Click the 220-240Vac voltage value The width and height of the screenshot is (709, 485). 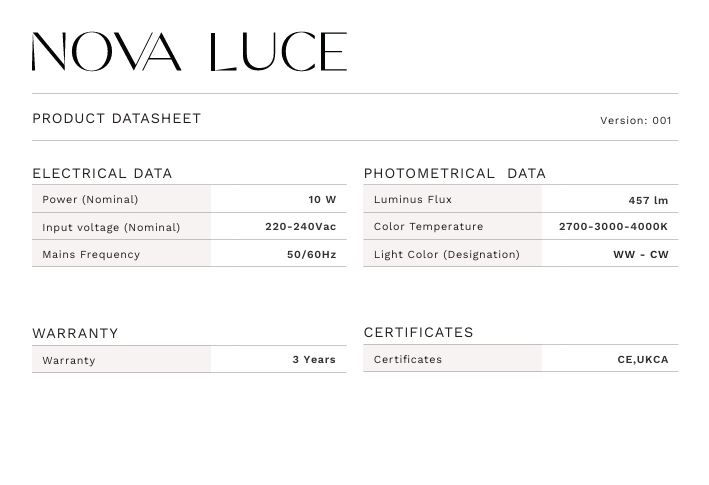(300, 227)
